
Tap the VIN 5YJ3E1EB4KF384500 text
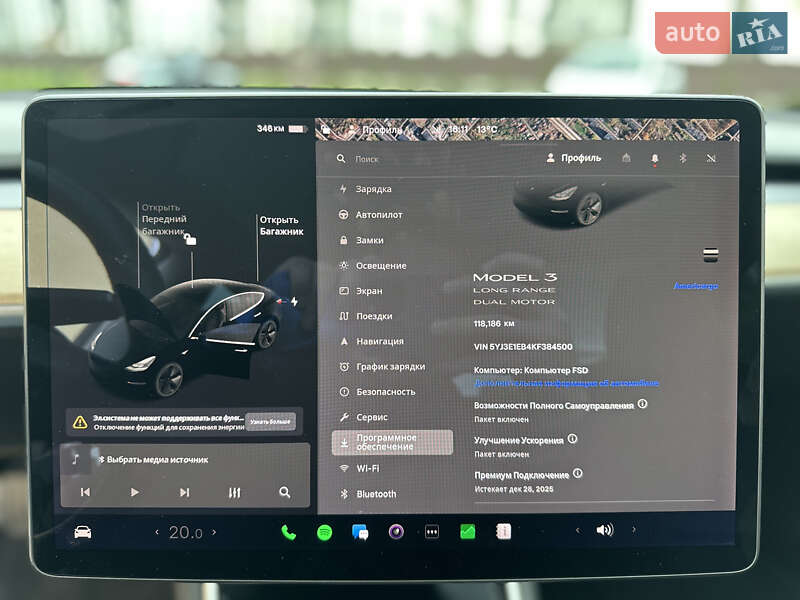[x=523, y=347]
